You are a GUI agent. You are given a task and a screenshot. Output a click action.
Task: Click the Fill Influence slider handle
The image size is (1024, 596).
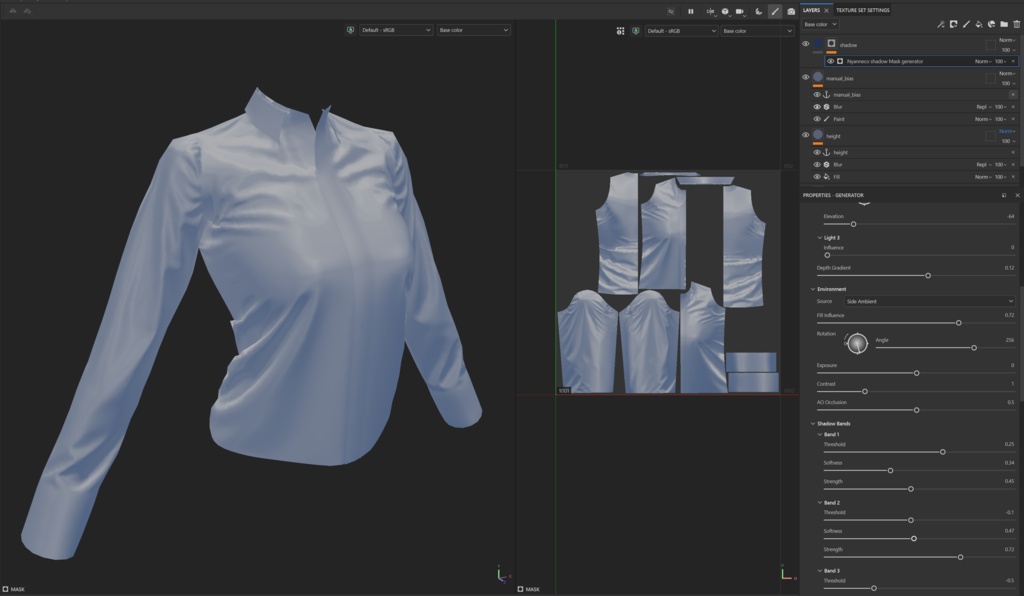[959, 323]
